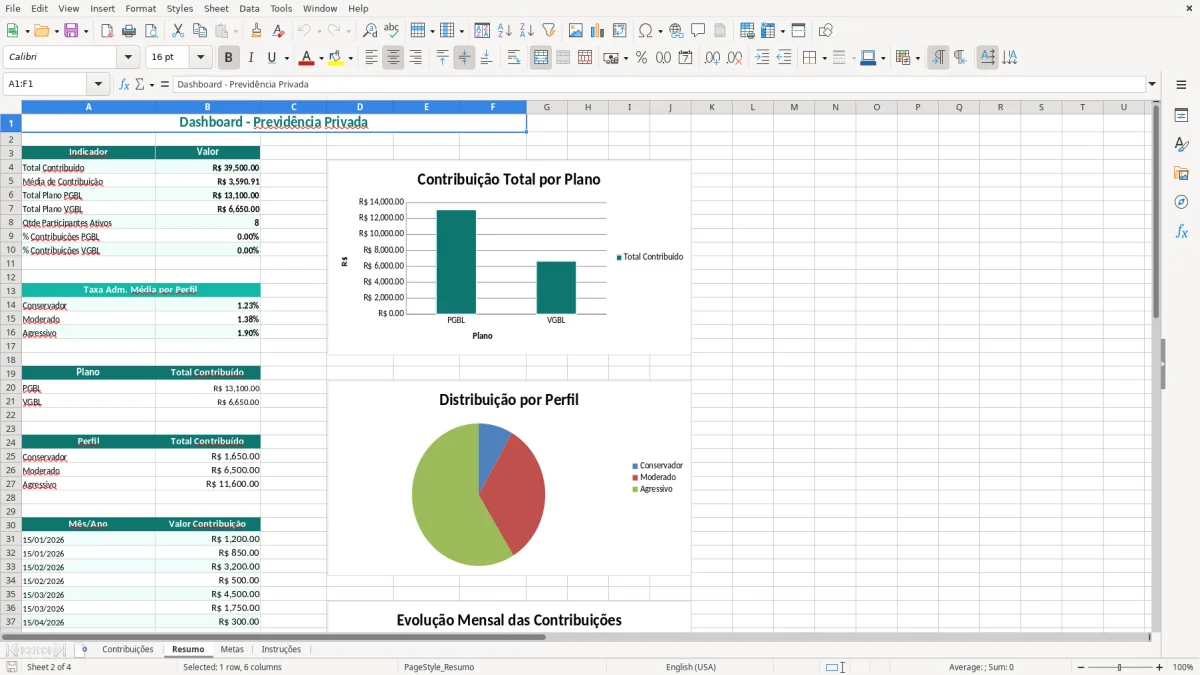
Task: Toggle Center Horizontally alignment
Action: pyautogui.click(x=393, y=58)
